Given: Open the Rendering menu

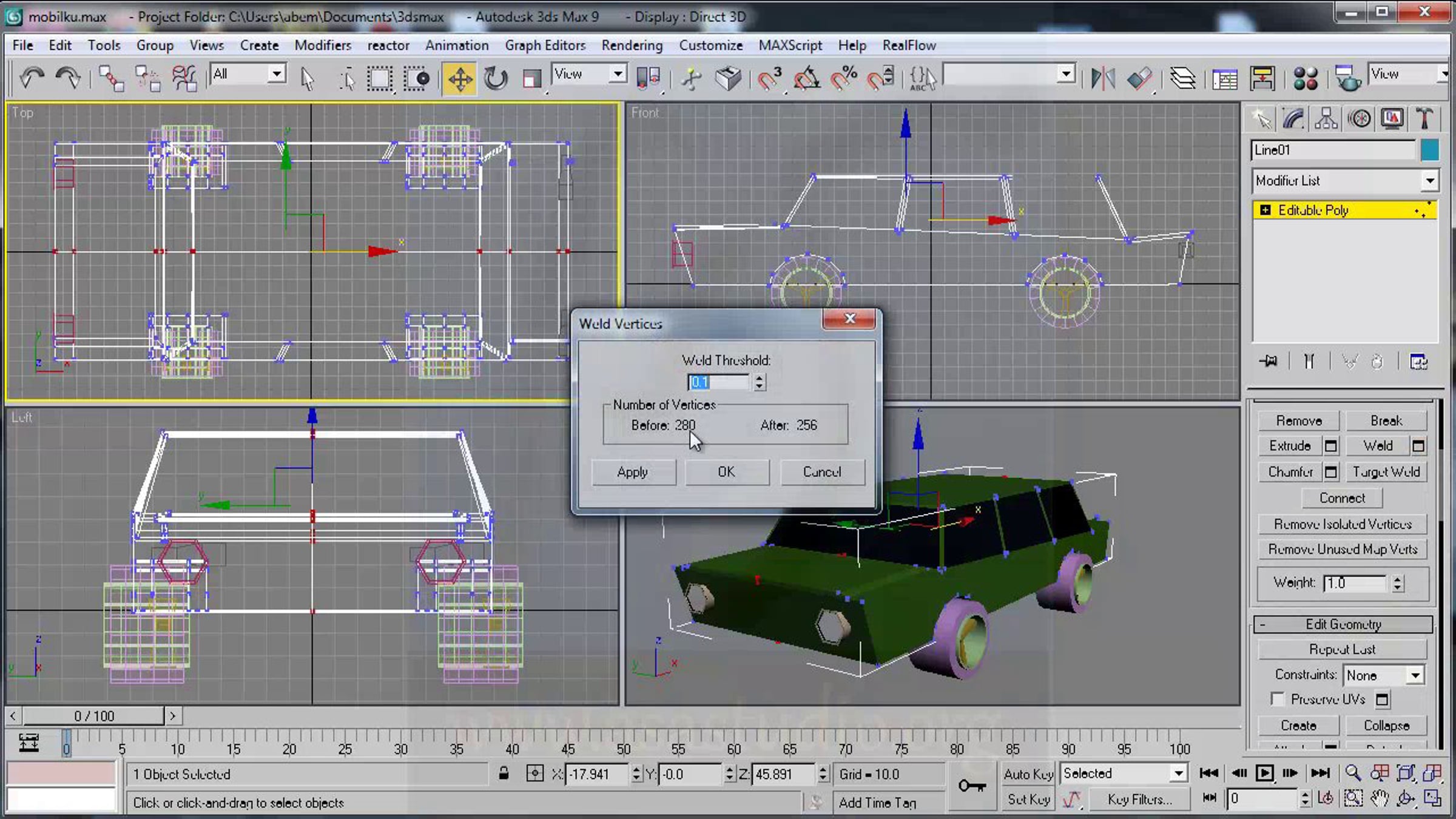Looking at the screenshot, I should point(632,45).
